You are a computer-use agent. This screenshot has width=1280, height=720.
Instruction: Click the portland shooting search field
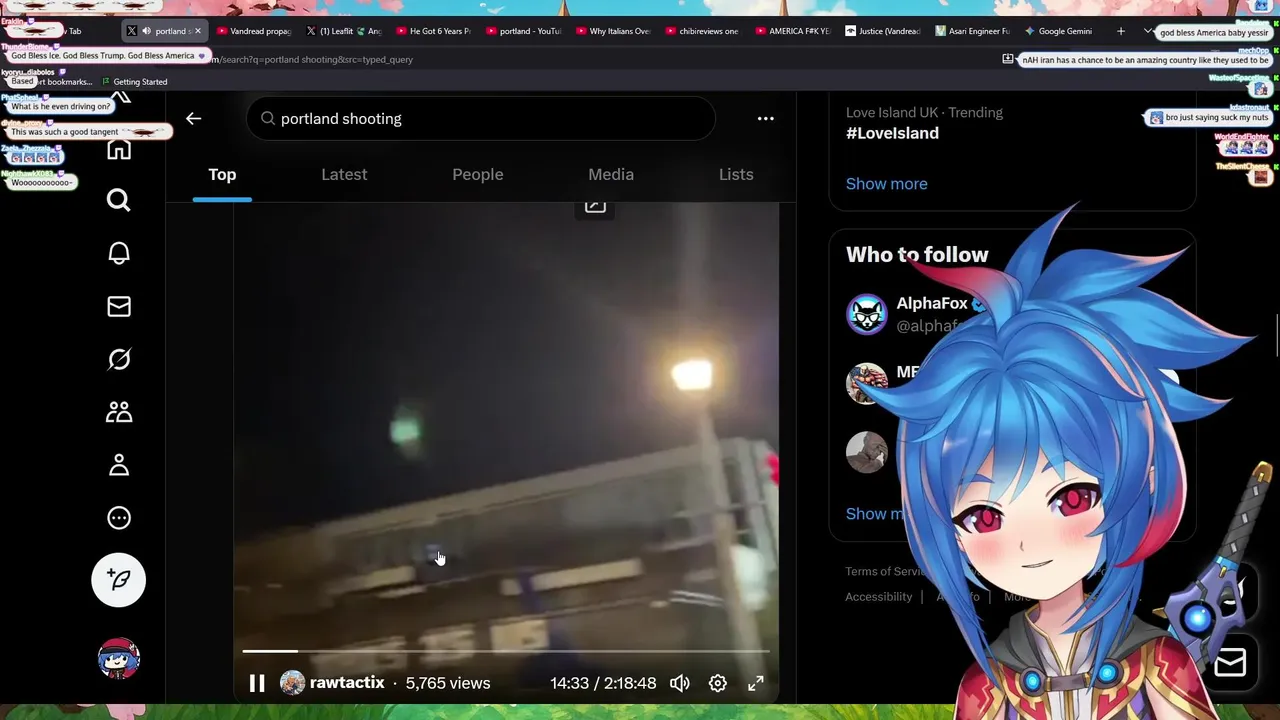tap(481, 118)
